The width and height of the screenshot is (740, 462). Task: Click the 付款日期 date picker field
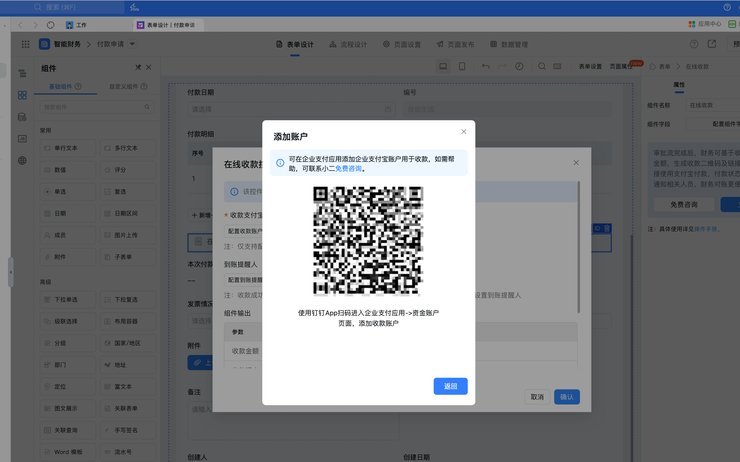[291, 109]
